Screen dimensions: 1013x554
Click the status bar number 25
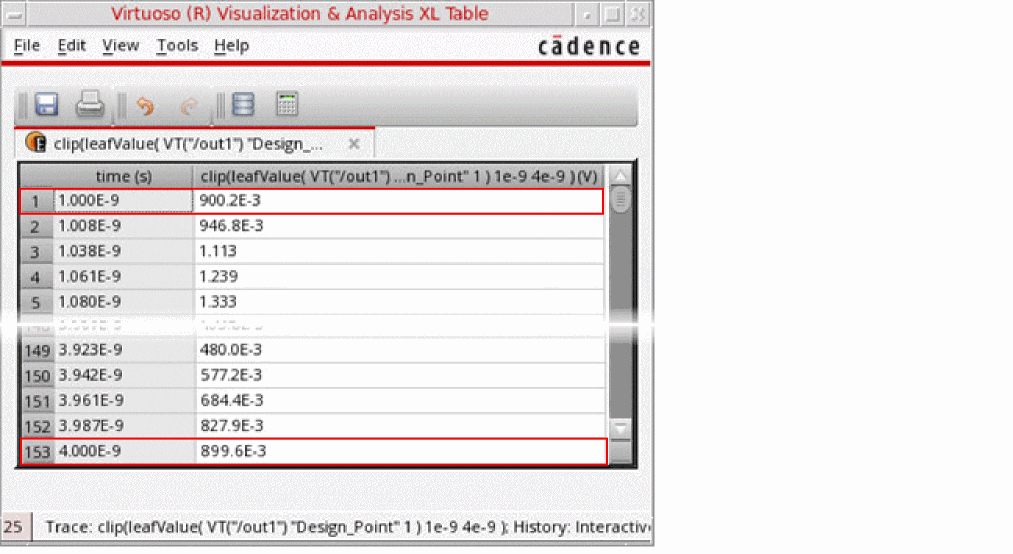13,527
